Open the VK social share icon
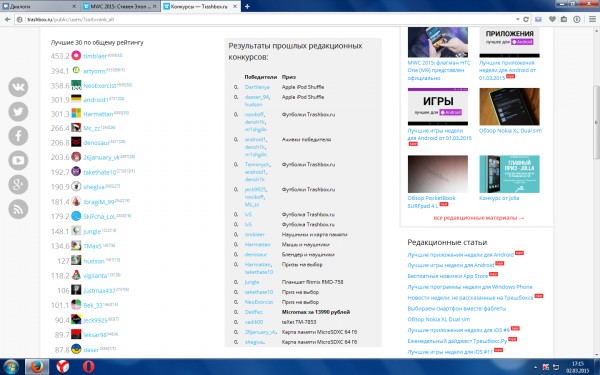 18,87
